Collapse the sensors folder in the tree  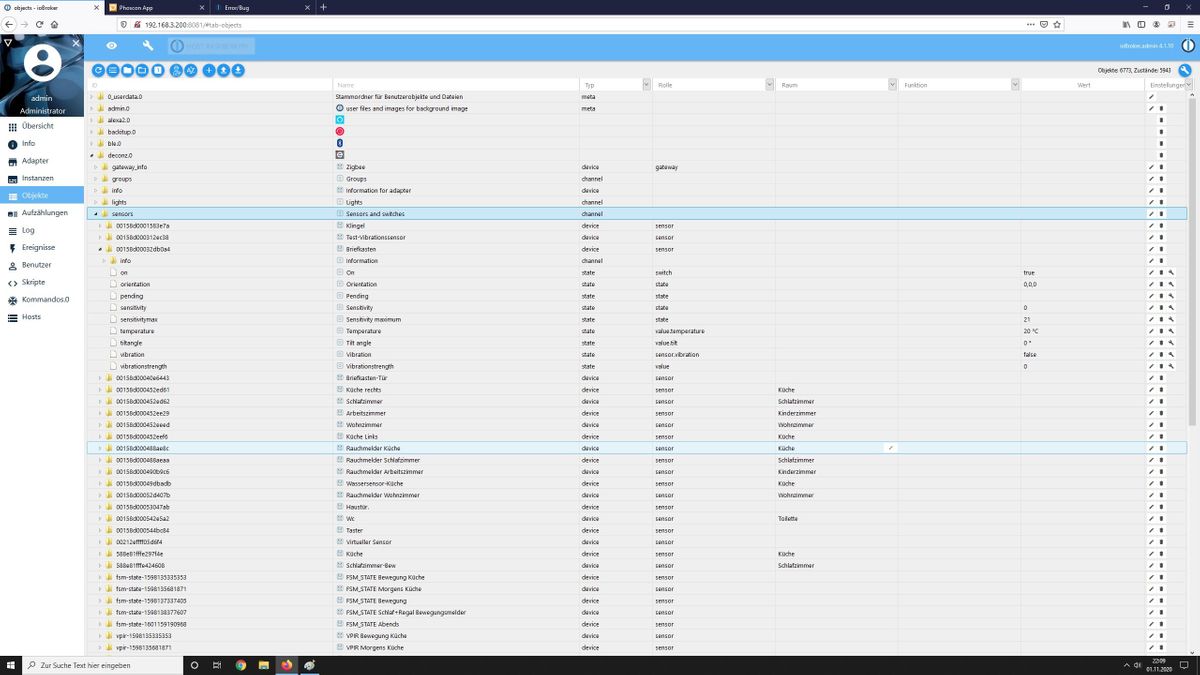pyautogui.click(x=96, y=214)
